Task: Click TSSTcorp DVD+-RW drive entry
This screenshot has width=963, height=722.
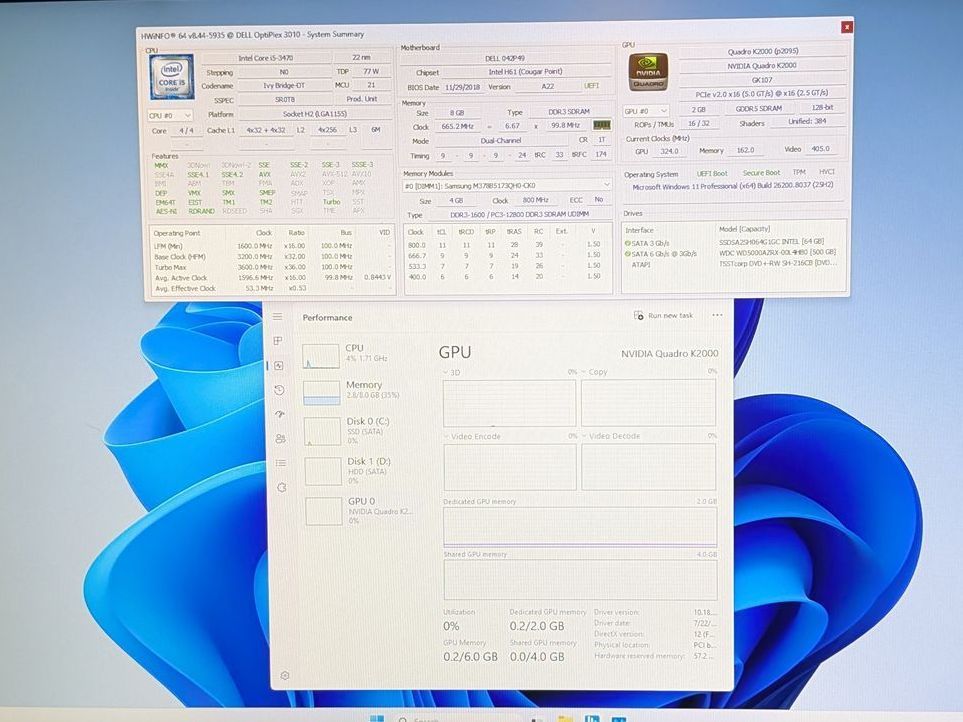Action: point(778,263)
